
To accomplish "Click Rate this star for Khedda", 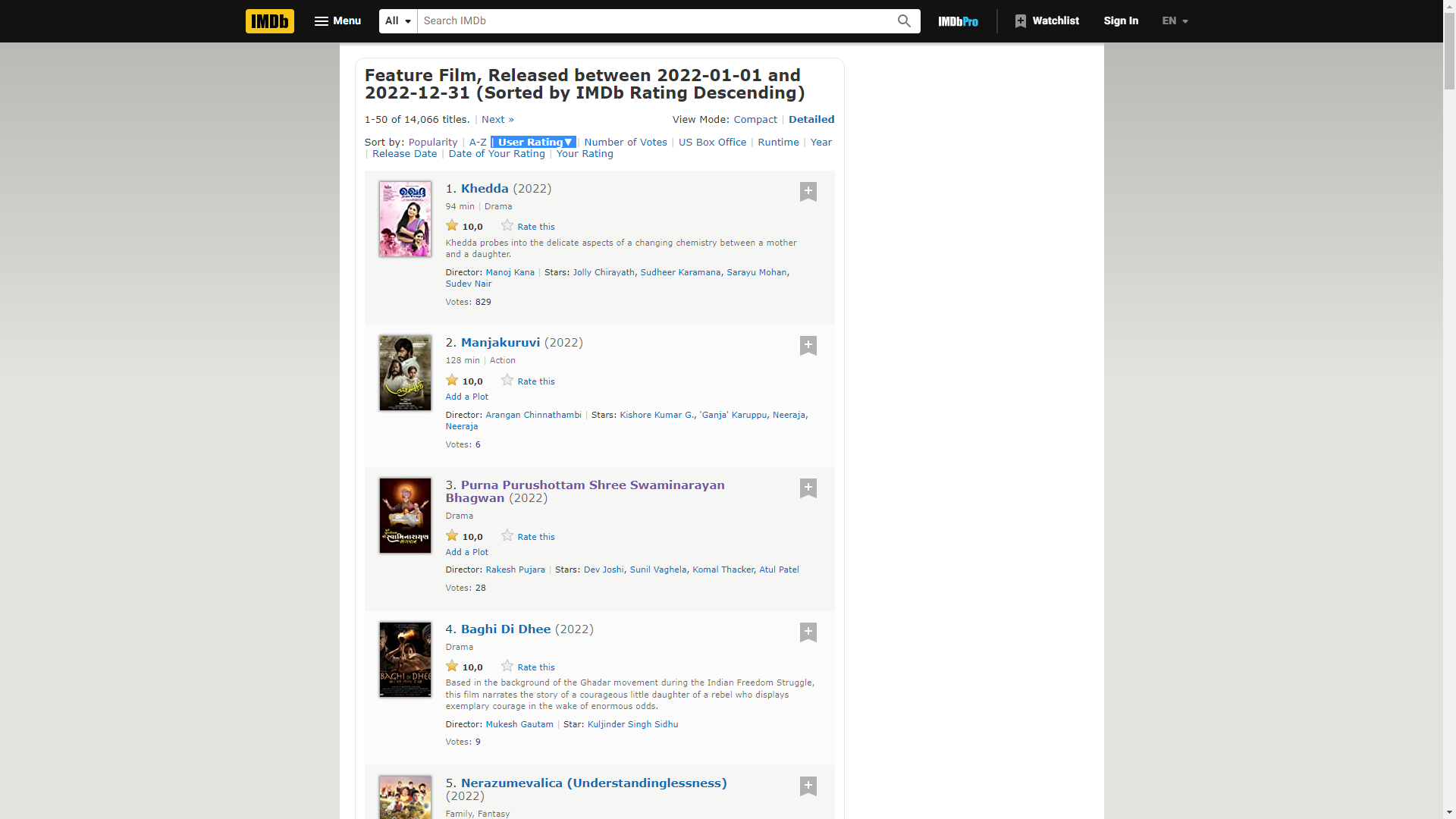I will click(x=507, y=226).
